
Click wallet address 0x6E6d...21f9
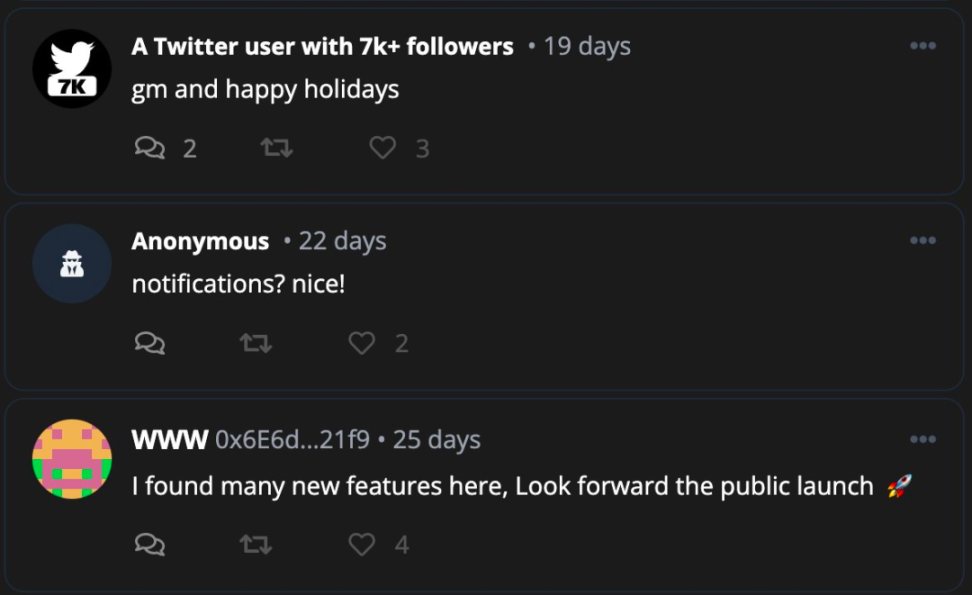(292, 440)
